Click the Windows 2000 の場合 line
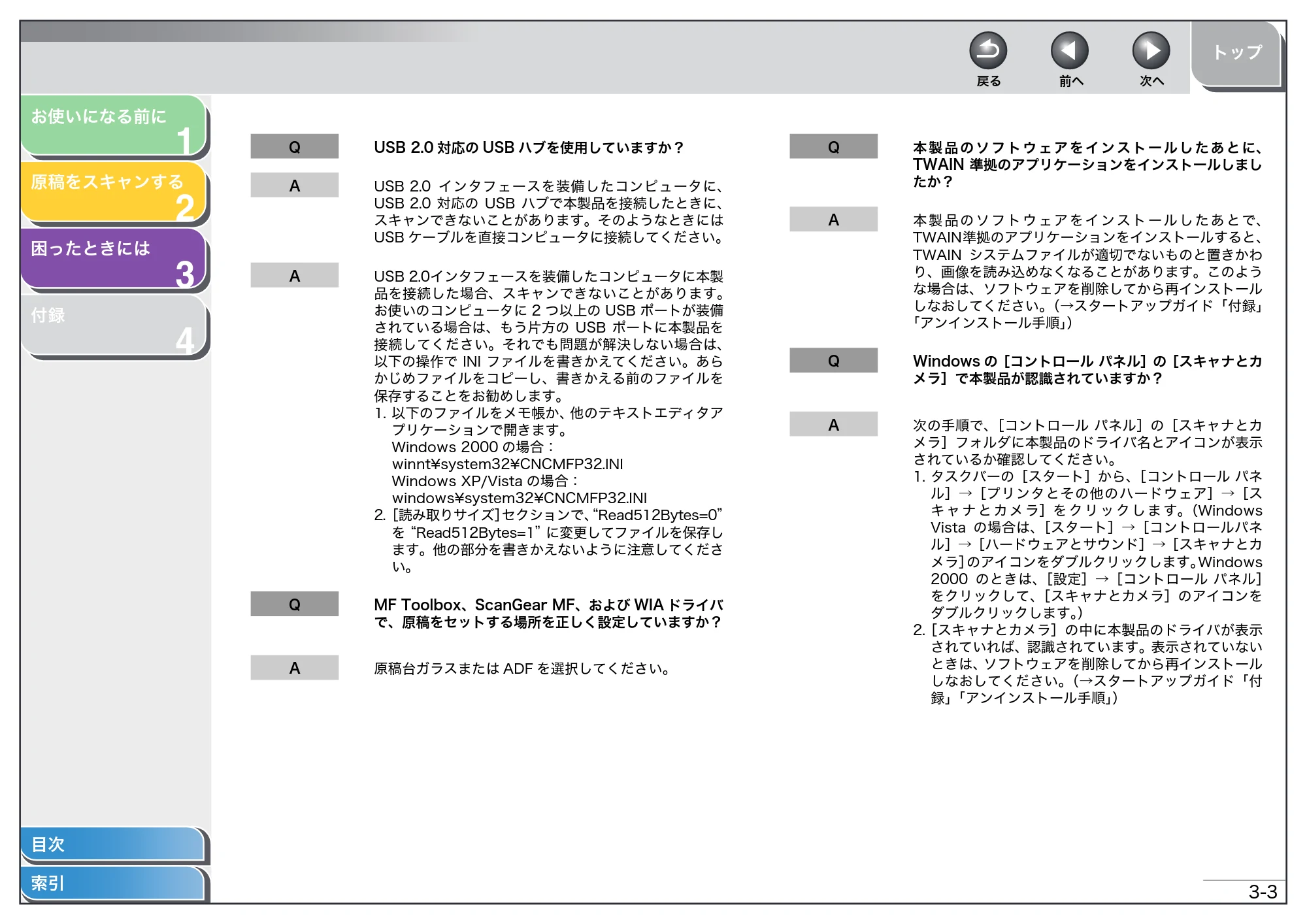This screenshot has height=924, width=1307. 473,447
